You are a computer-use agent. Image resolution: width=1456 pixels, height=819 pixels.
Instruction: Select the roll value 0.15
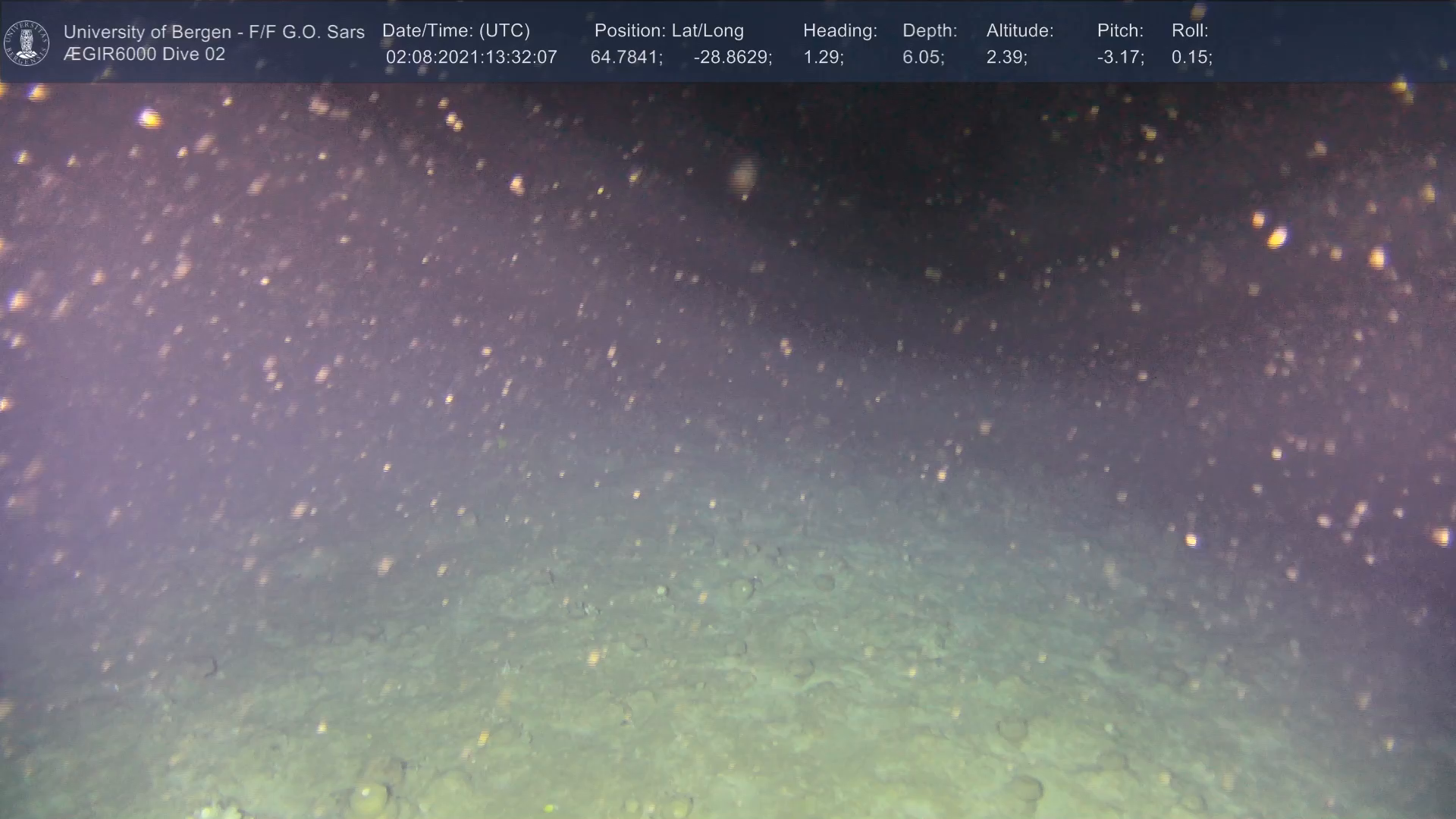(1191, 58)
